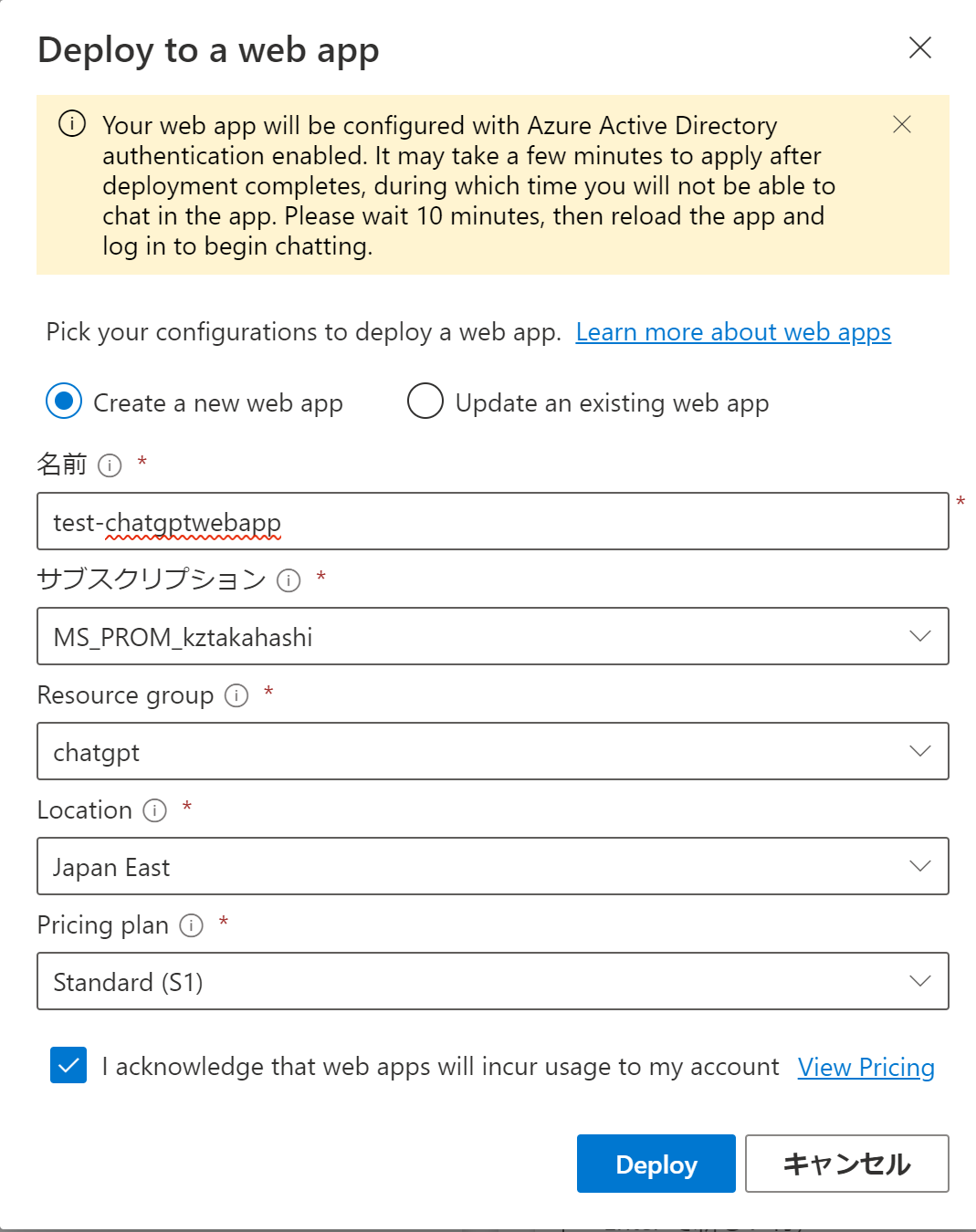Click Location info icon
The image size is (976, 1232).
point(155,810)
